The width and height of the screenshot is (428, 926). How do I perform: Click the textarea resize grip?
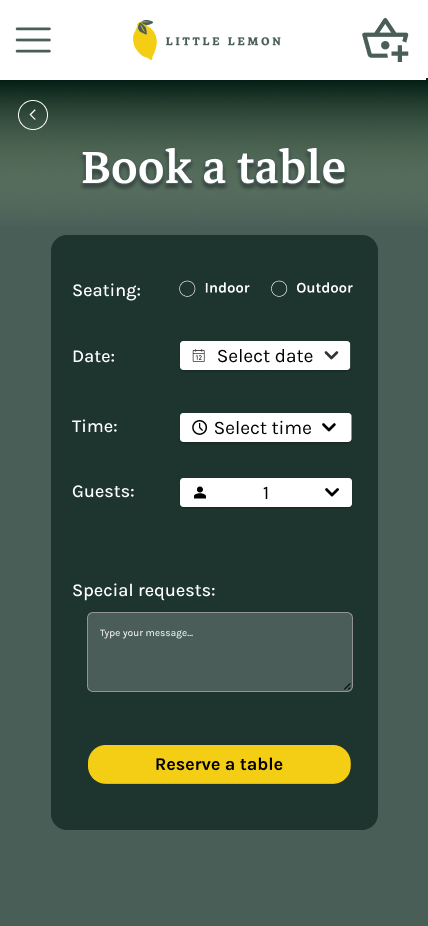click(347, 686)
